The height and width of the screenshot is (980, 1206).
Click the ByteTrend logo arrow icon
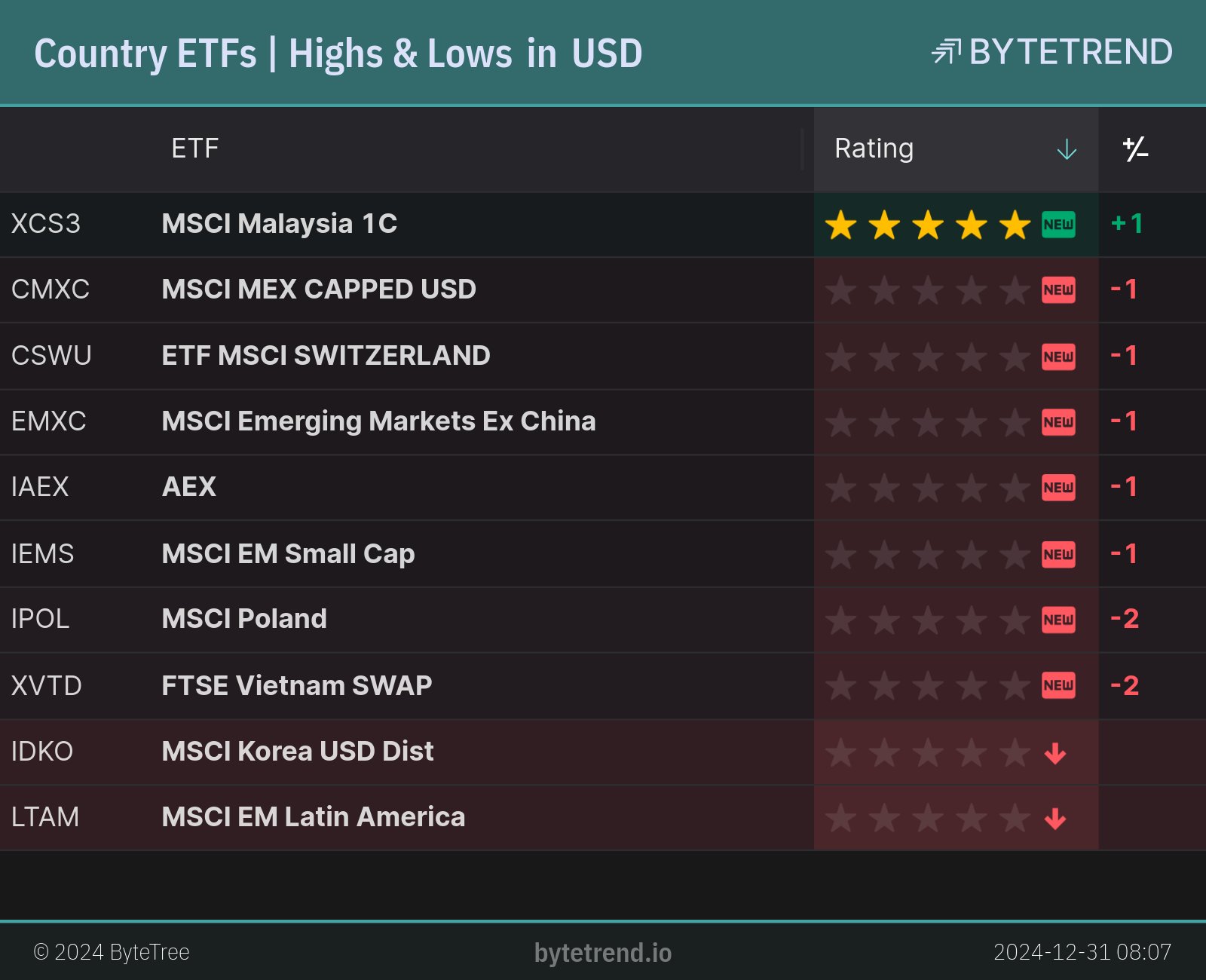click(x=946, y=52)
